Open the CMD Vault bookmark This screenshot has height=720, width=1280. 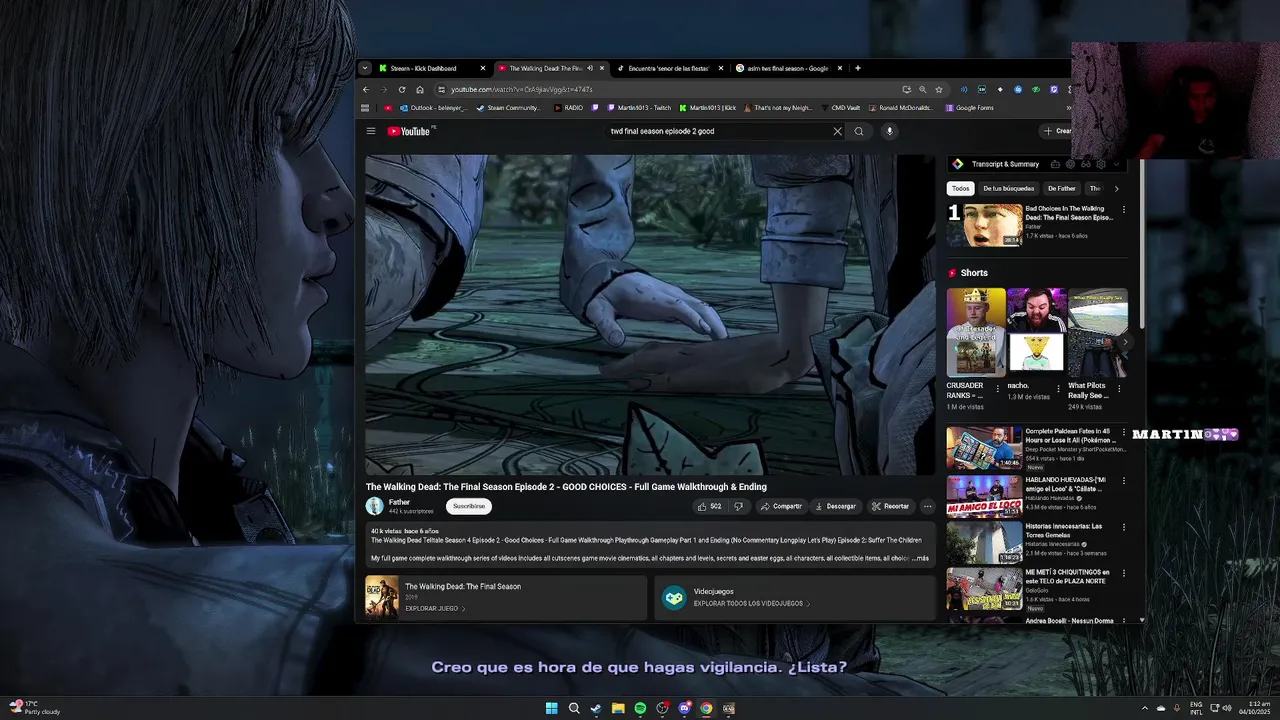(840, 108)
